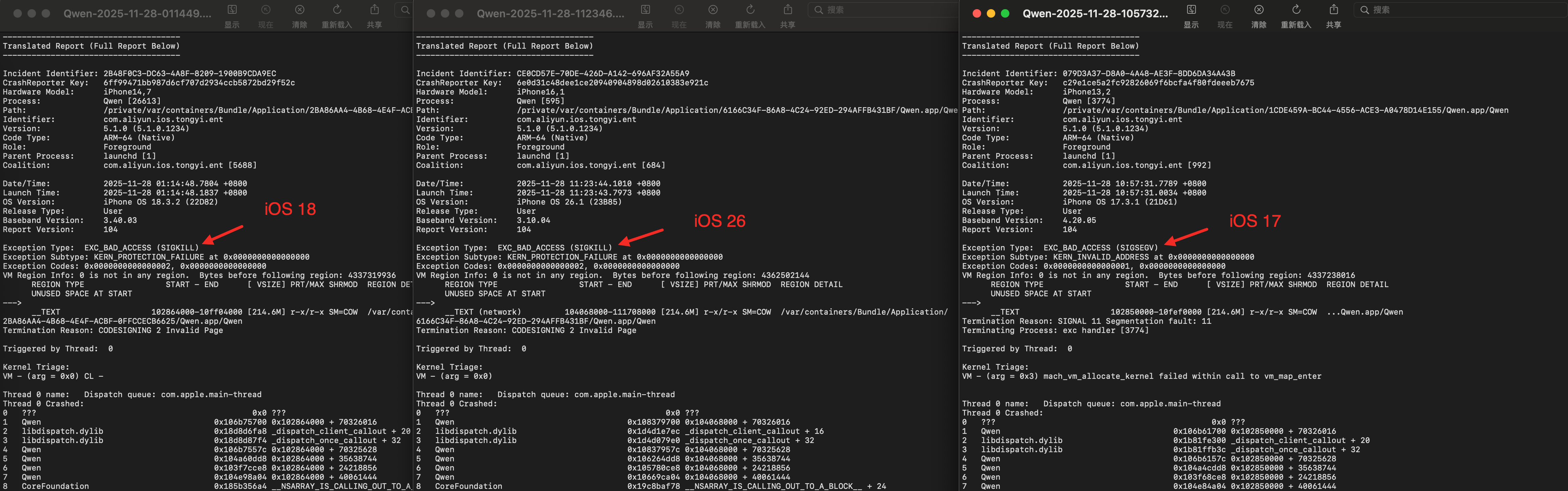Click the Qwen-2025-11-28-112346 window title
Image resolution: width=1568 pixels, height=491 pixels.
coord(550,13)
